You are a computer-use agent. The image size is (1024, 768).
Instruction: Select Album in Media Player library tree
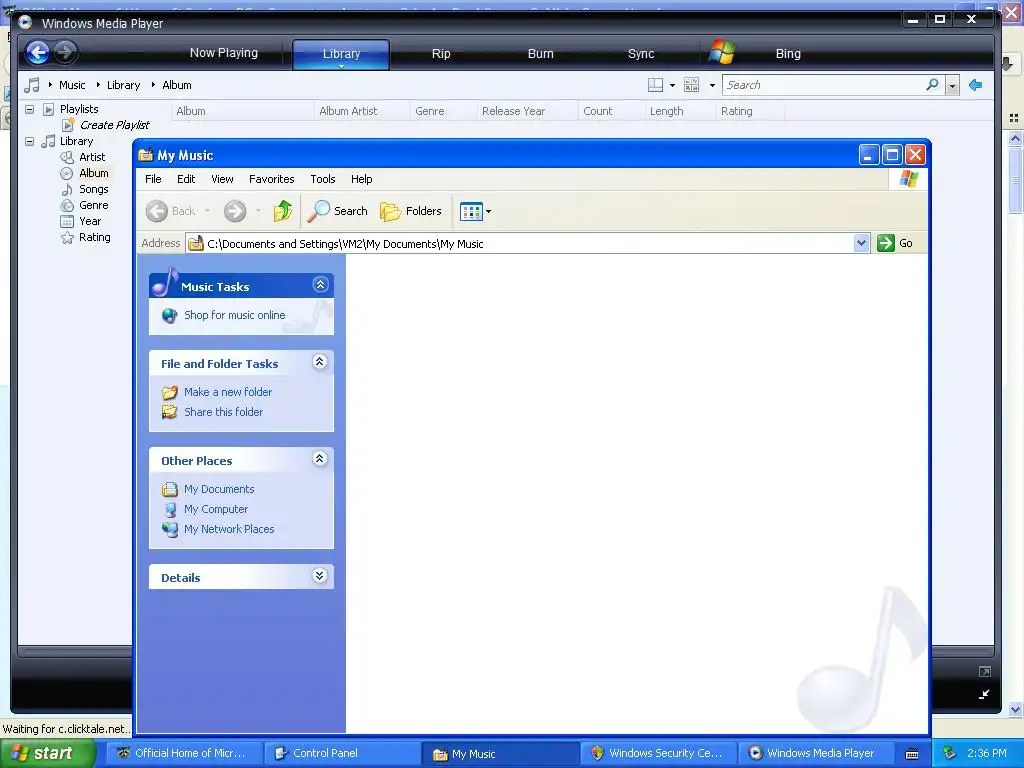tap(93, 173)
